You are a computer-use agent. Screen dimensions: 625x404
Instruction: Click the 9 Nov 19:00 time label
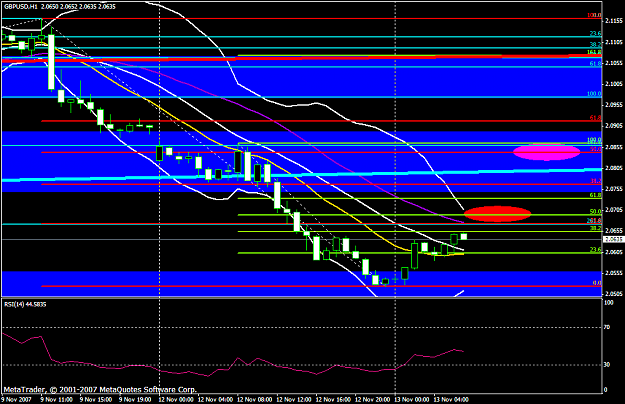point(135,399)
